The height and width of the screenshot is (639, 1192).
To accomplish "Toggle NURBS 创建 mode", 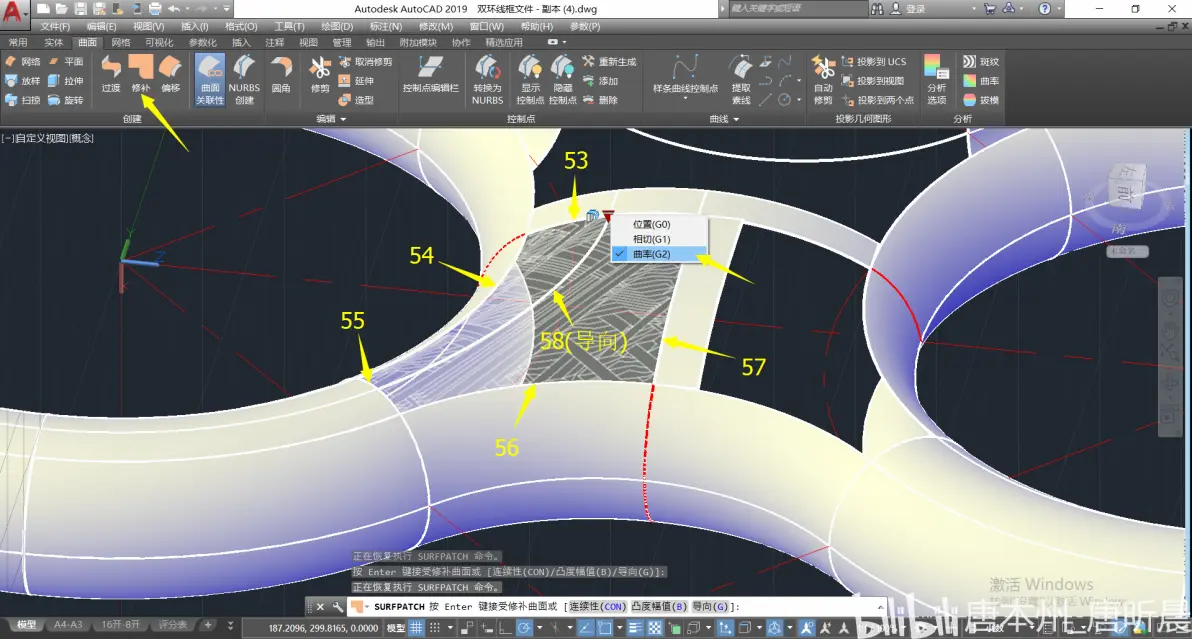I will coord(244,79).
